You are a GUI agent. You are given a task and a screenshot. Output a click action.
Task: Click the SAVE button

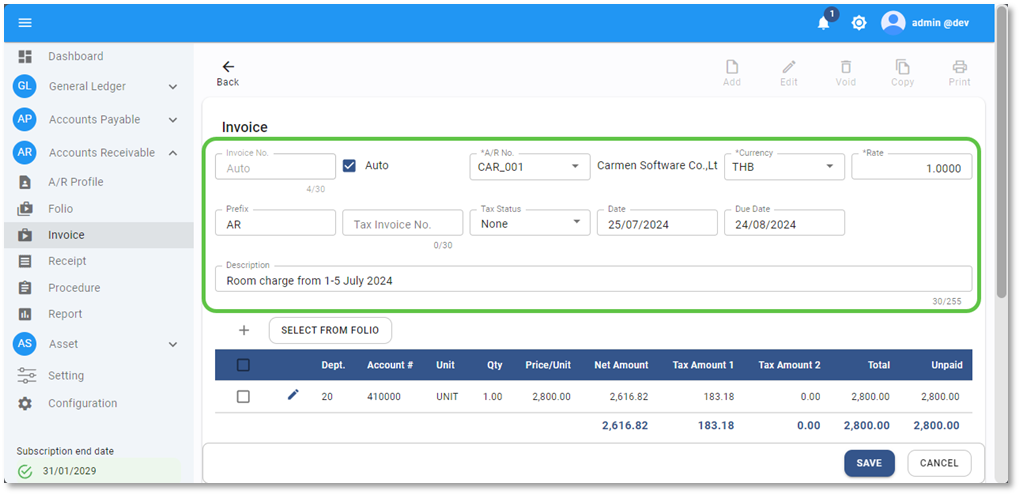[868, 463]
